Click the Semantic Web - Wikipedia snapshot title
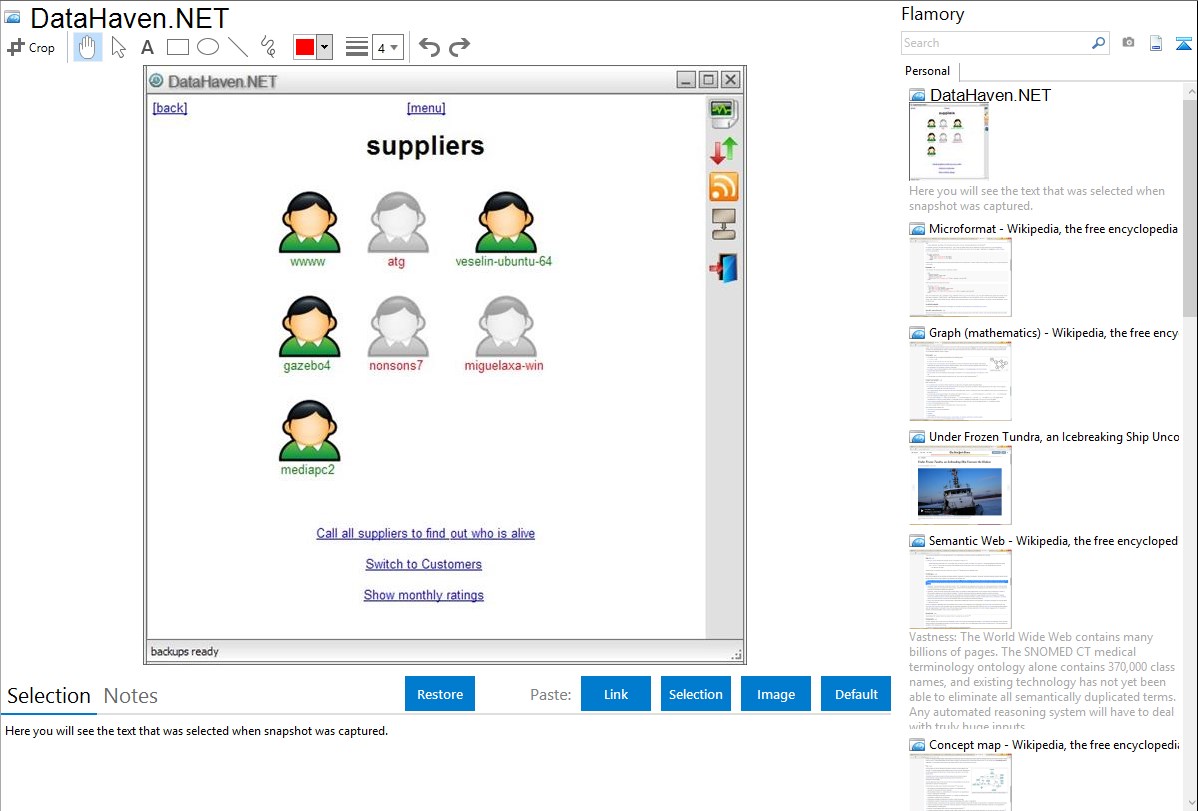1198x811 pixels. click(1053, 540)
